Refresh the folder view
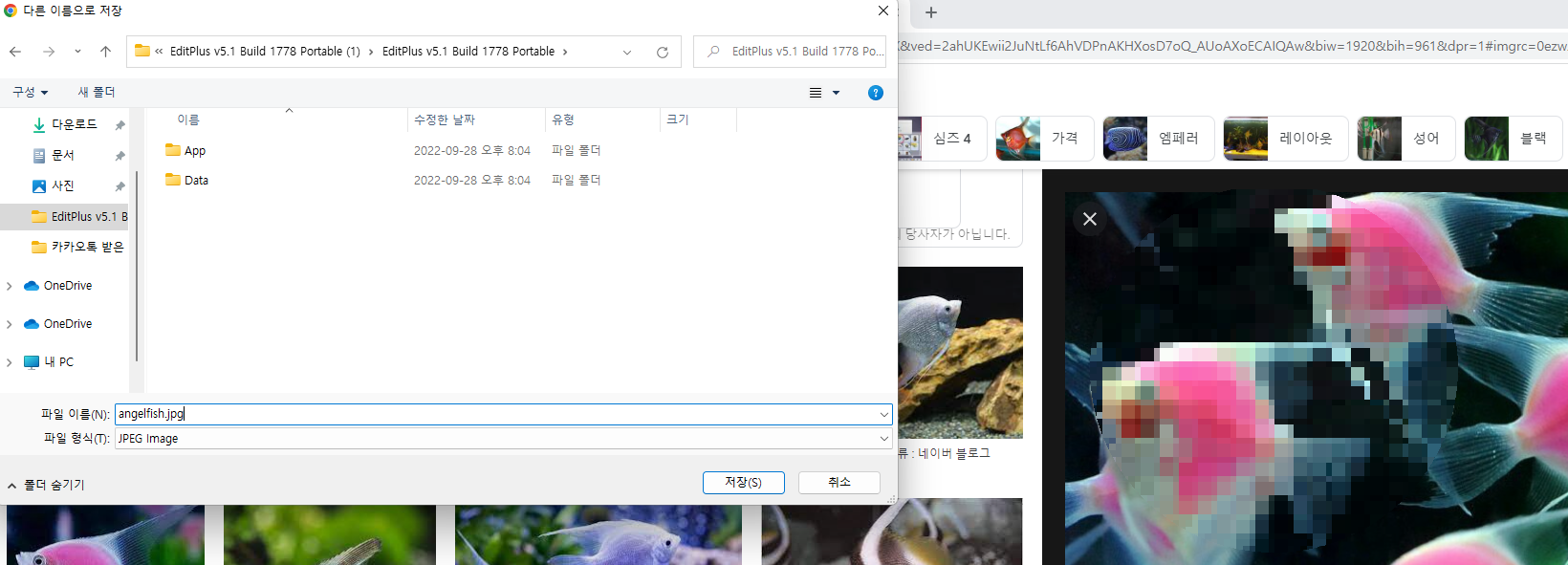1568x565 pixels. 662,52
